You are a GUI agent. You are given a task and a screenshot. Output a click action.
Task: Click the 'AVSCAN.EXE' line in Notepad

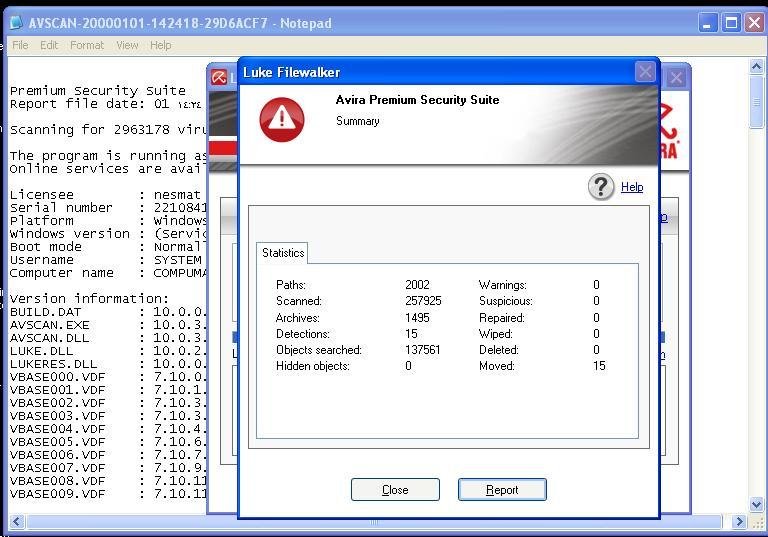pos(108,325)
